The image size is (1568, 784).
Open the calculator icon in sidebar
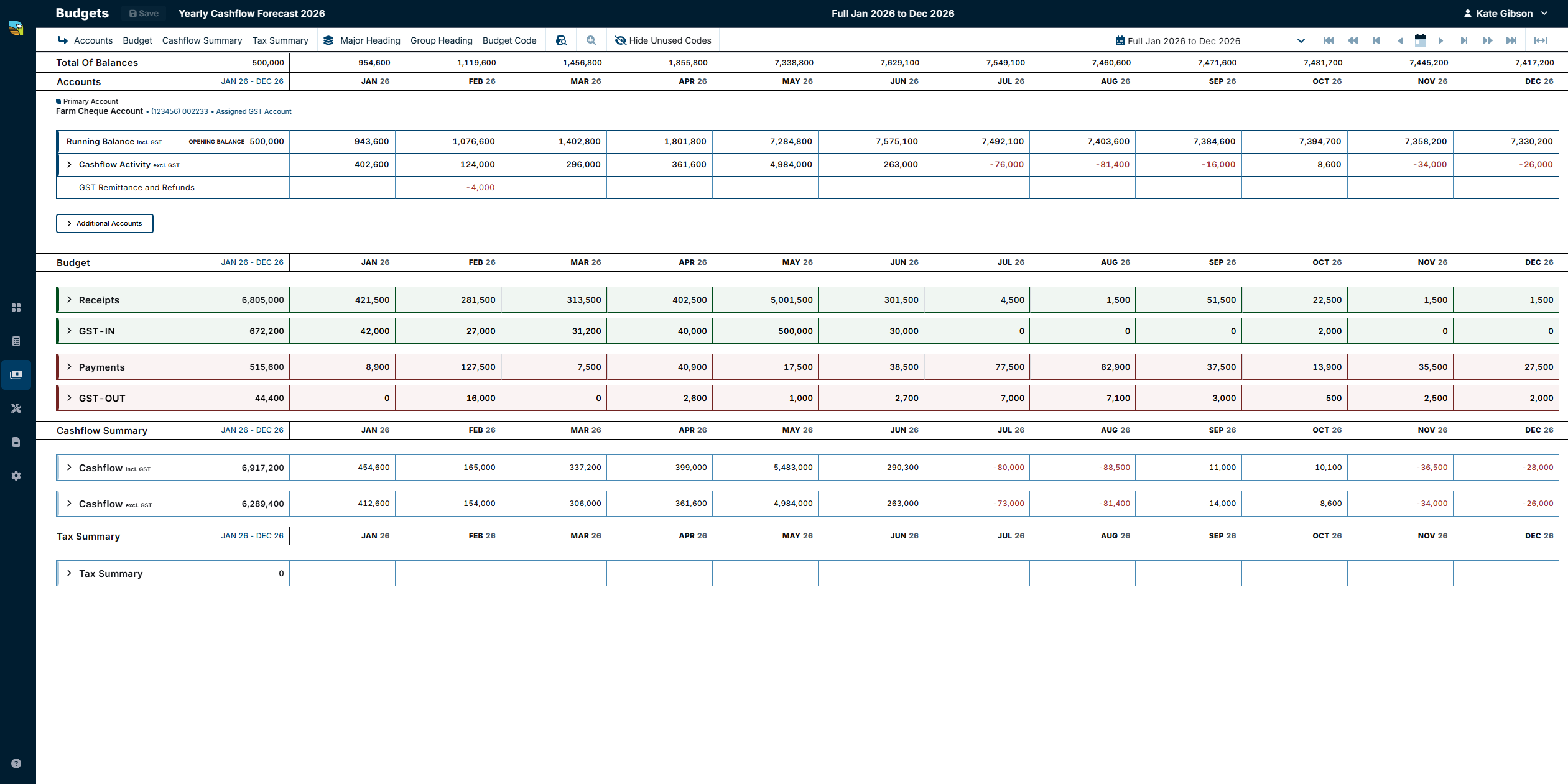16,341
